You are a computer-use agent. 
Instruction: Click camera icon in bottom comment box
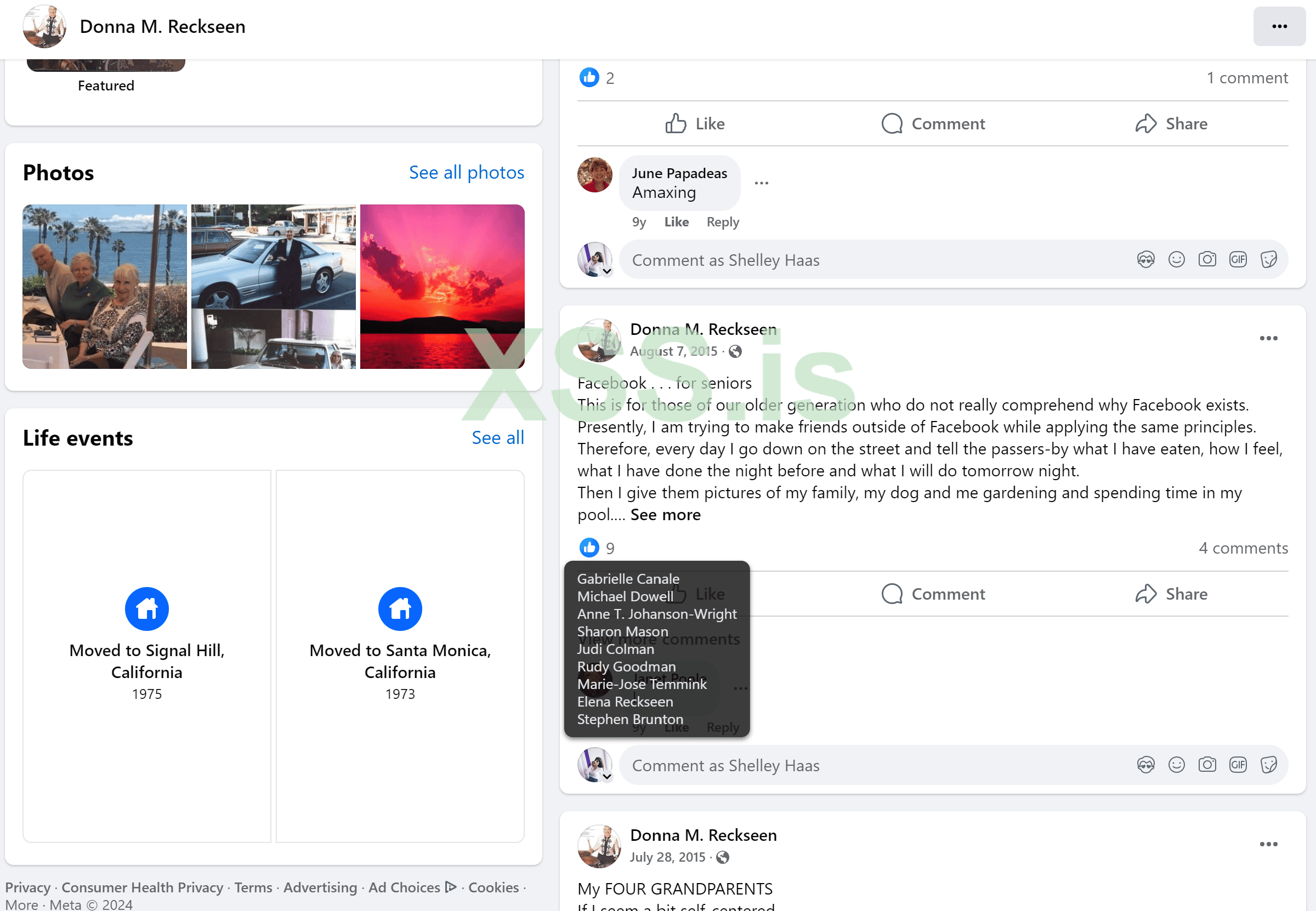(x=1206, y=765)
